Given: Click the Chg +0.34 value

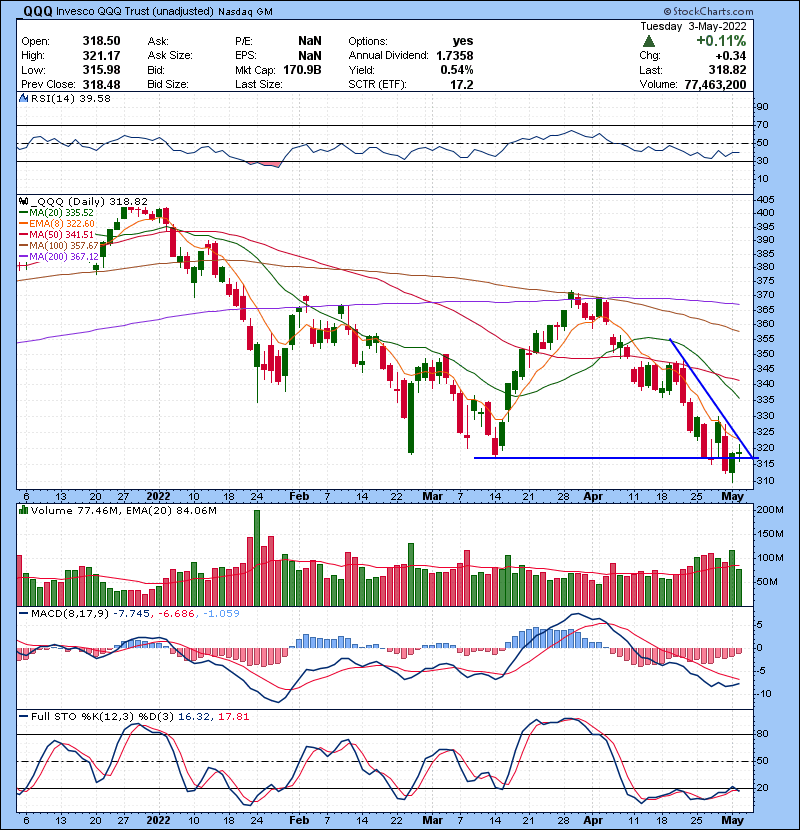Looking at the screenshot, I should pos(731,56).
